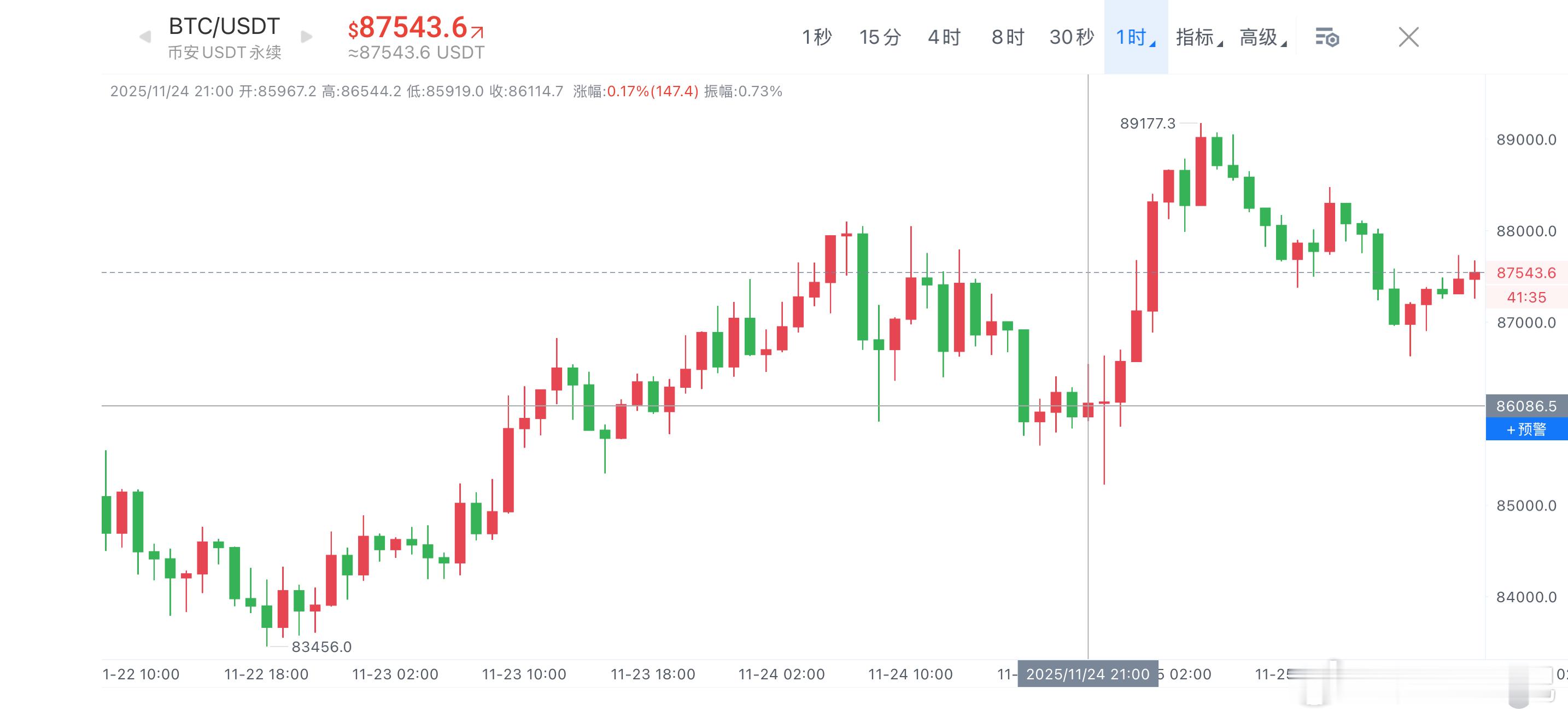Add a price alert via +预警 button
The height and width of the screenshot is (722, 1568).
(x=1526, y=429)
